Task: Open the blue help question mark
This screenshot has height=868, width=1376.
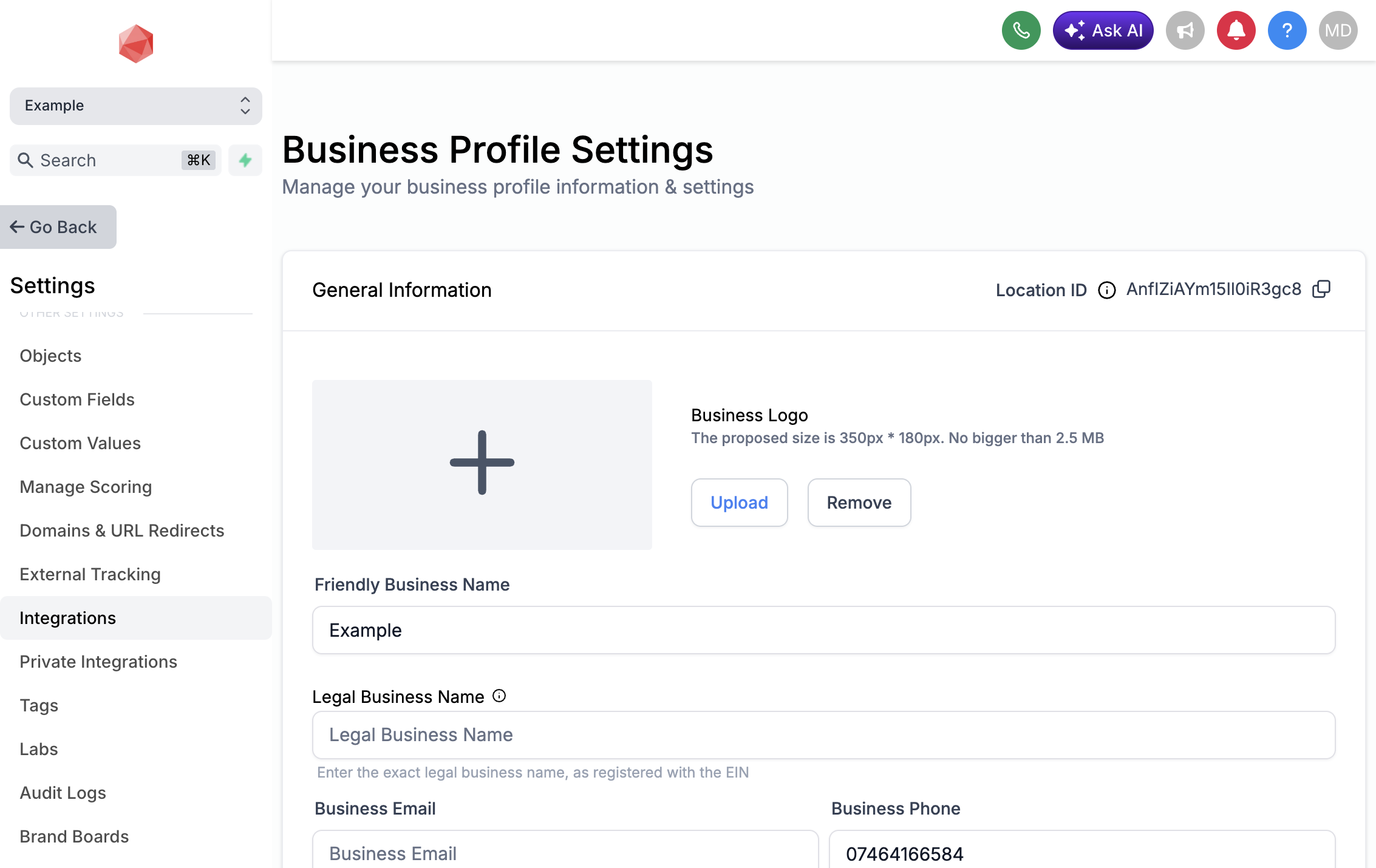Action: [x=1287, y=30]
